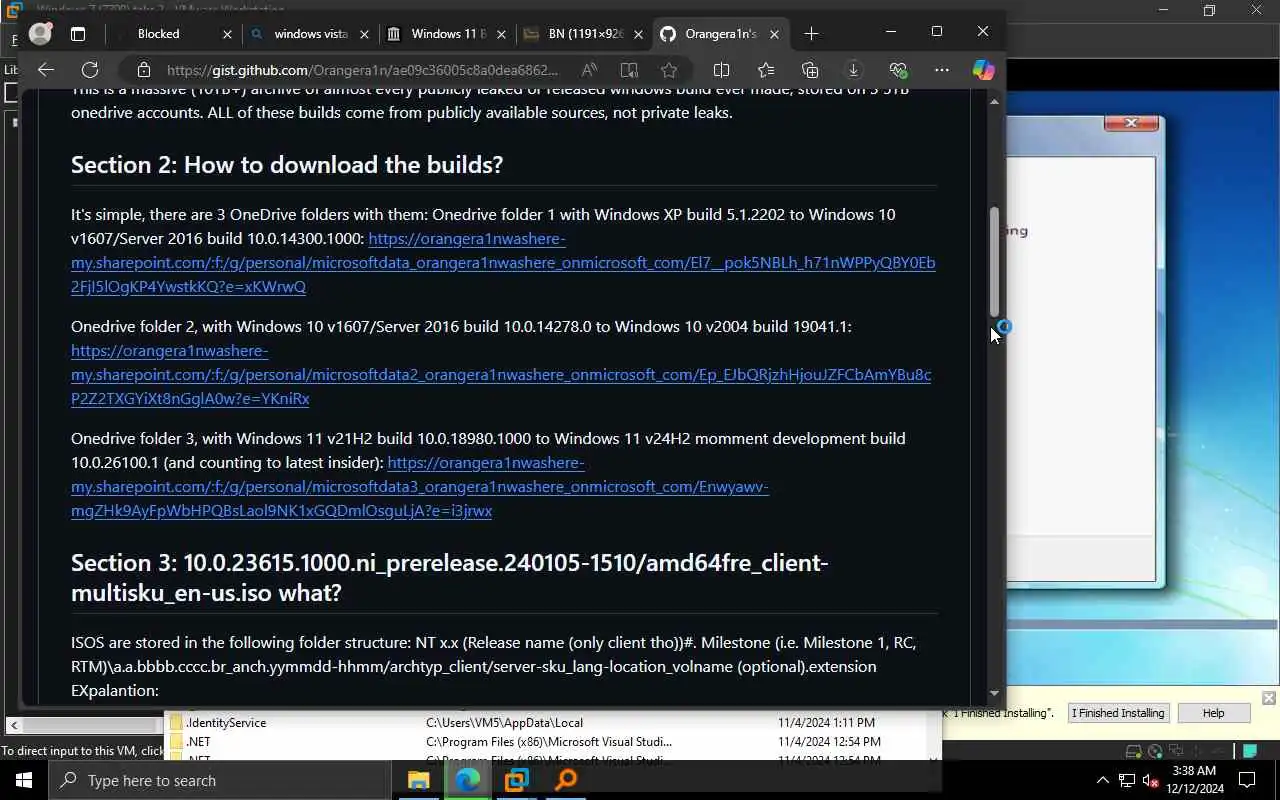Image resolution: width=1280 pixels, height=800 pixels.
Task: Click the page vertical scrollbar thumb
Action: click(994, 262)
